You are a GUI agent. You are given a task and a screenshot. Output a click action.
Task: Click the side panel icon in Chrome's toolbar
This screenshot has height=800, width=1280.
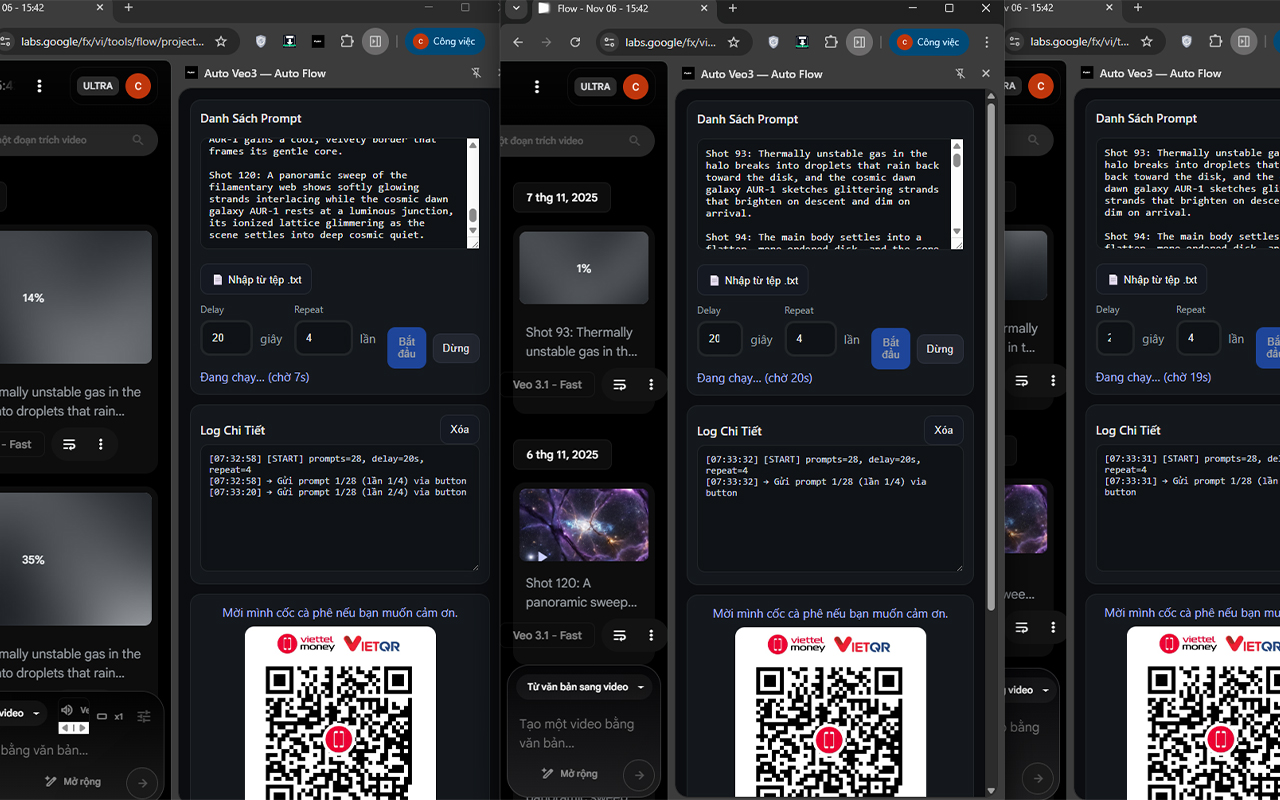click(x=859, y=42)
